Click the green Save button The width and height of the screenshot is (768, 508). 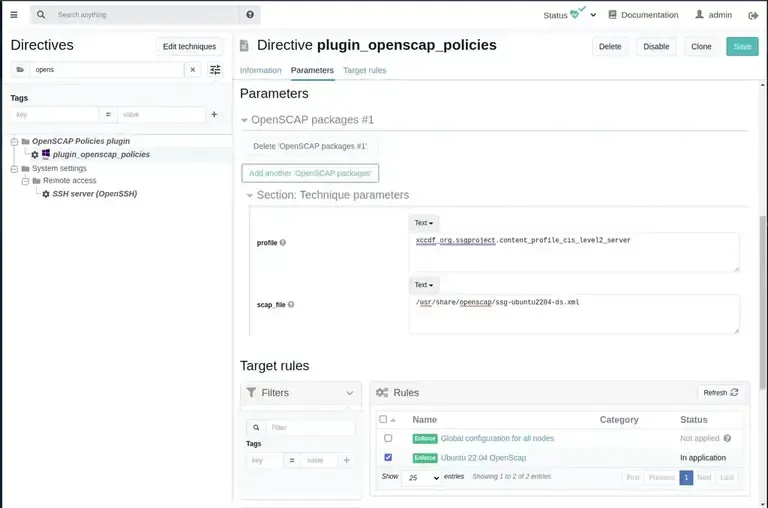[x=742, y=46]
